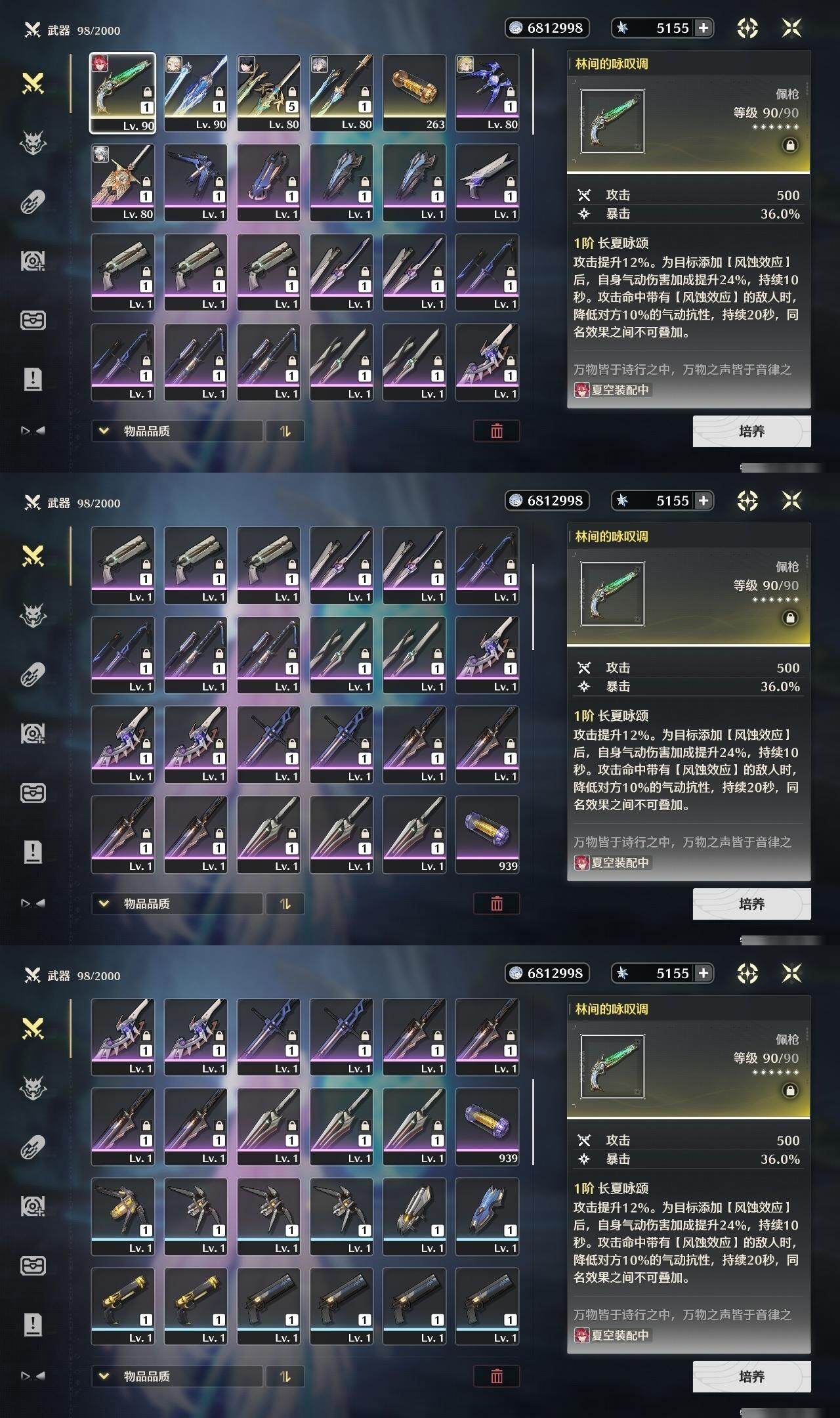840x1418 pixels.
Task: Reverse sort order with the arrows icon in middle screenshot
Action: [285, 903]
